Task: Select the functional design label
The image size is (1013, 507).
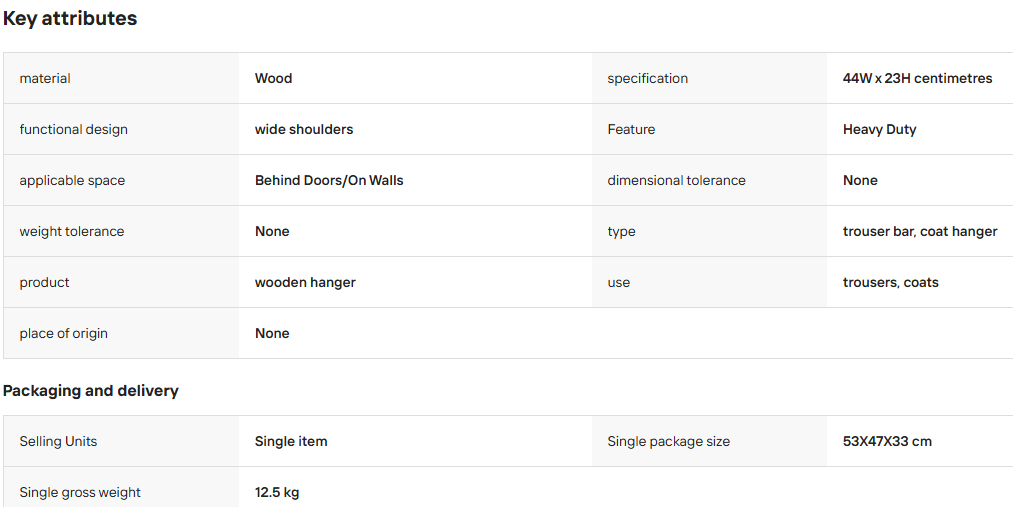Action: point(74,129)
